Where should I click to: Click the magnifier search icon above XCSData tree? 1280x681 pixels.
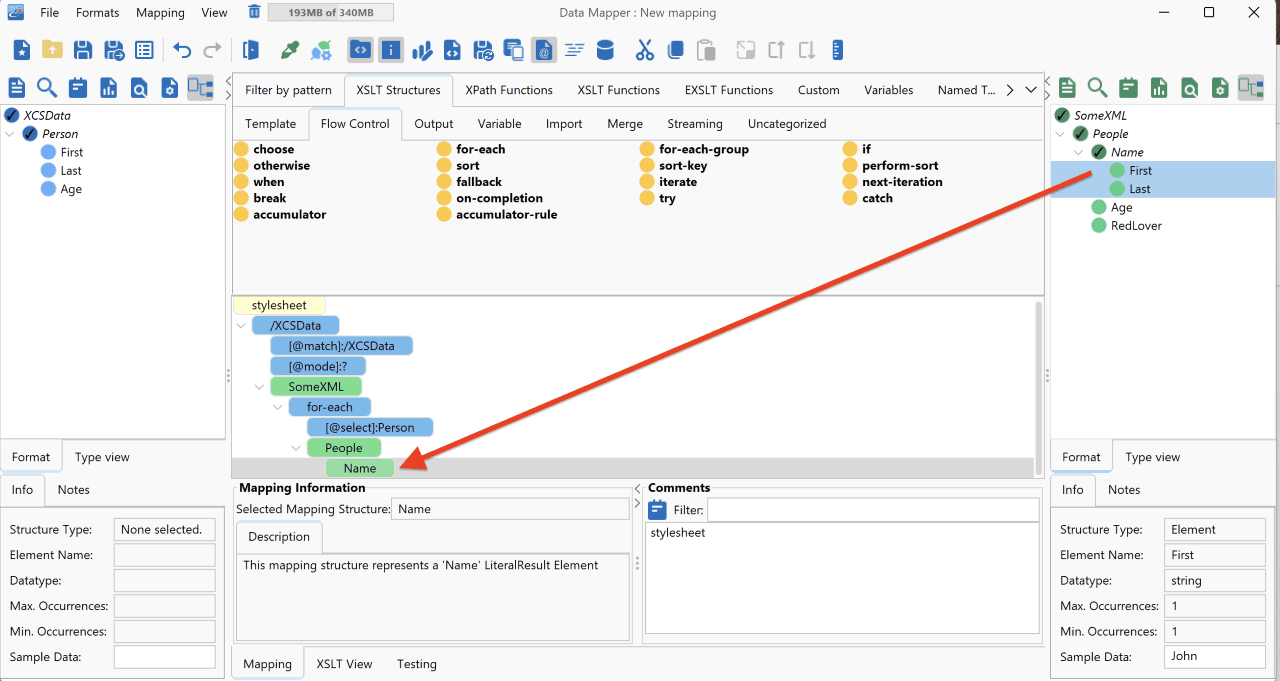pyautogui.click(x=47, y=88)
